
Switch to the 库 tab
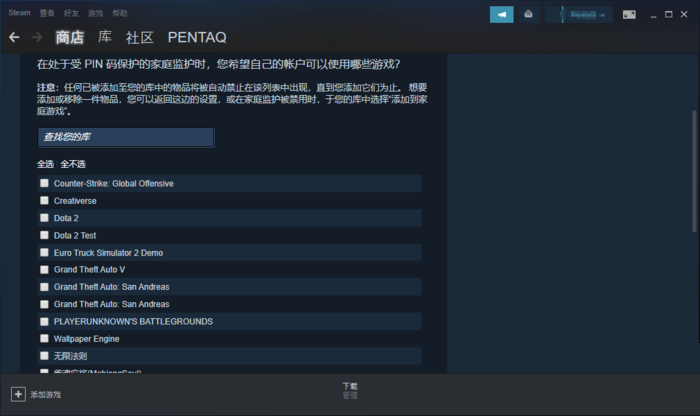point(105,37)
